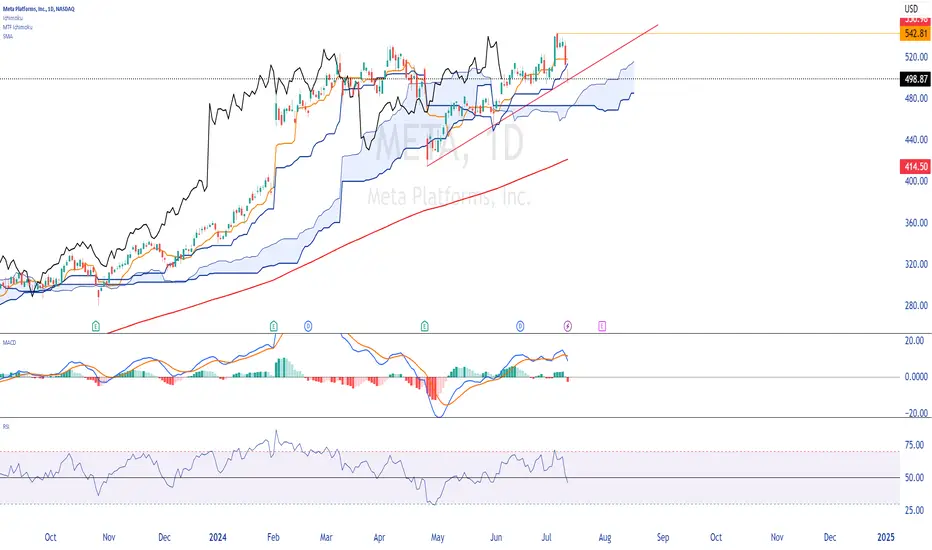Click the MACD 20.00 scale value
The height and width of the screenshot is (550, 932).
tap(914, 341)
